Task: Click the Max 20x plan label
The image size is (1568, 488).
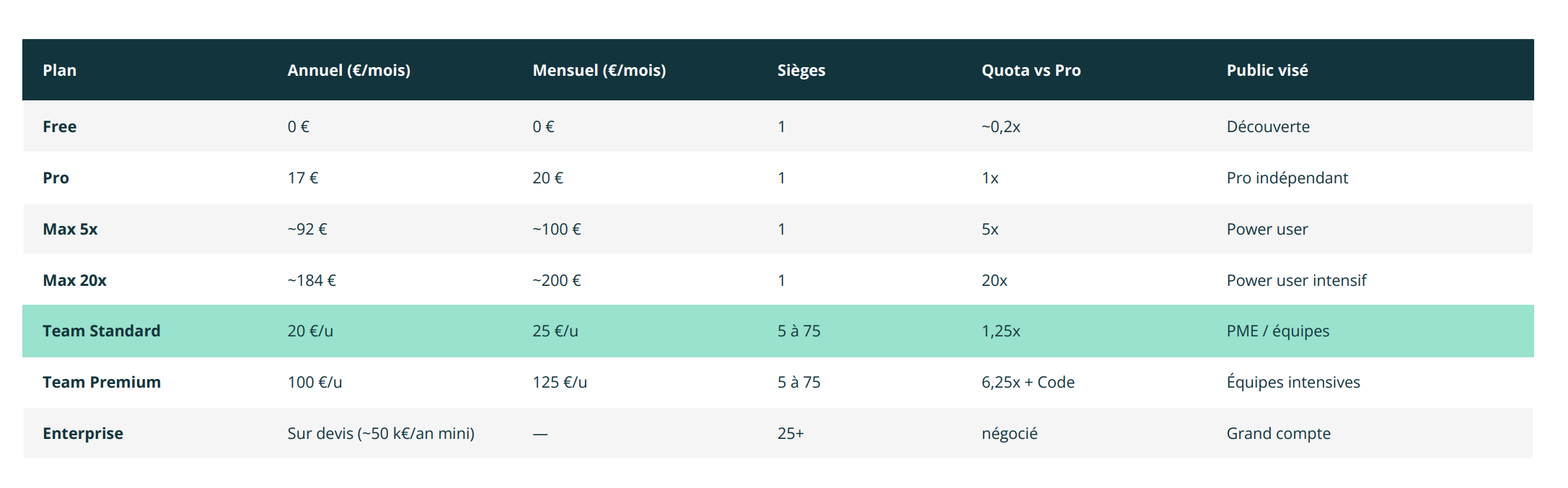Action: tap(74, 280)
